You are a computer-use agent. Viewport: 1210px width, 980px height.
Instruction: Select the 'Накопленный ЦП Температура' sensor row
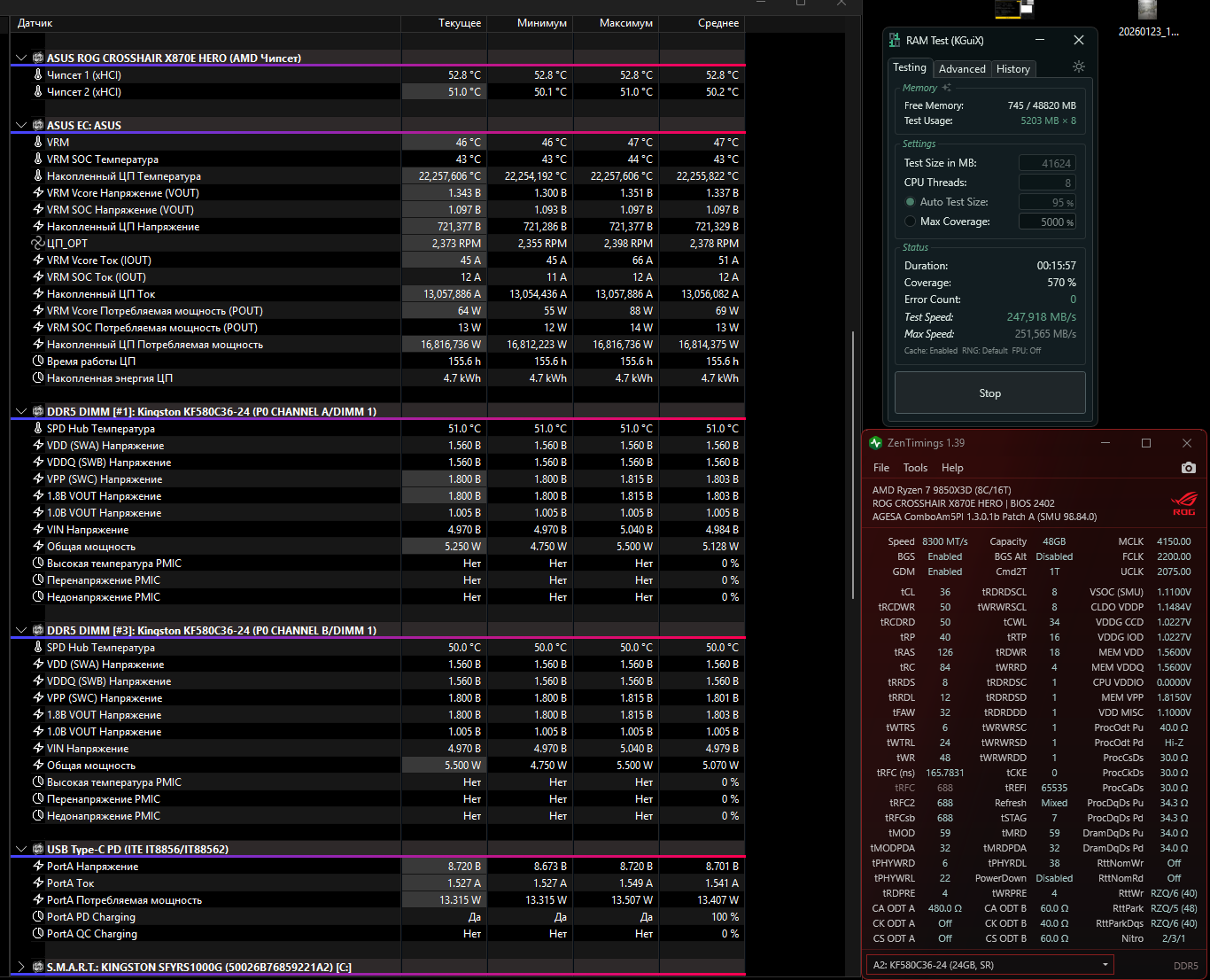pyautogui.click(x=378, y=176)
